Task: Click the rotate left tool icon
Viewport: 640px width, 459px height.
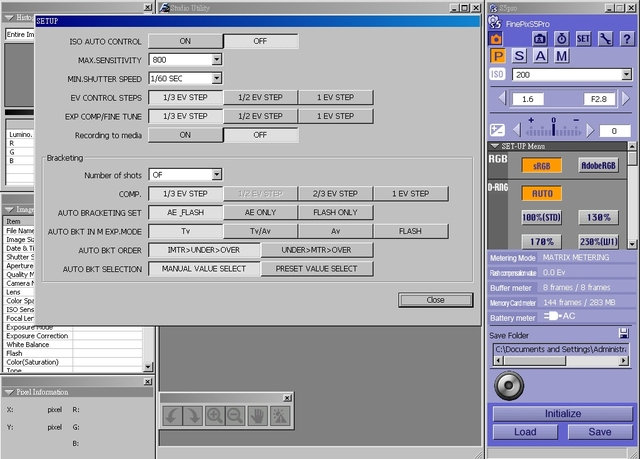Action: point(172,416)
